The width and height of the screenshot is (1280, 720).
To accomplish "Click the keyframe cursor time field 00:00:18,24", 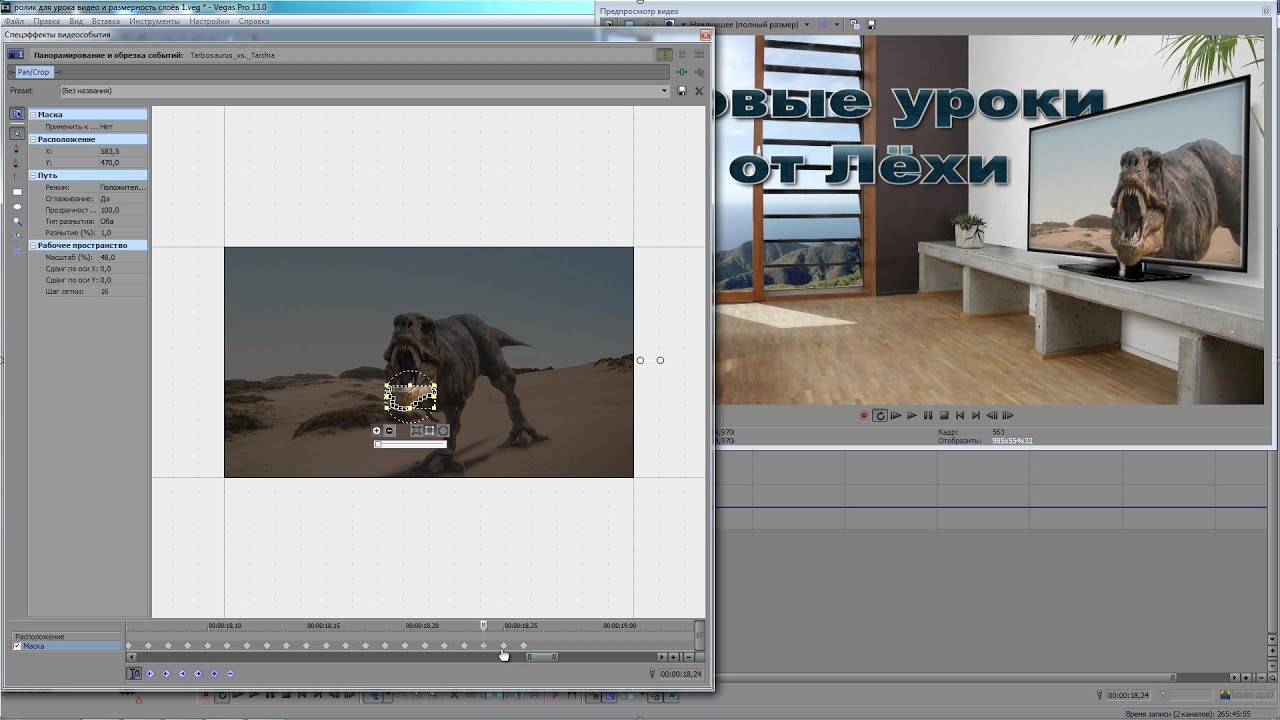I will [681, 674].
